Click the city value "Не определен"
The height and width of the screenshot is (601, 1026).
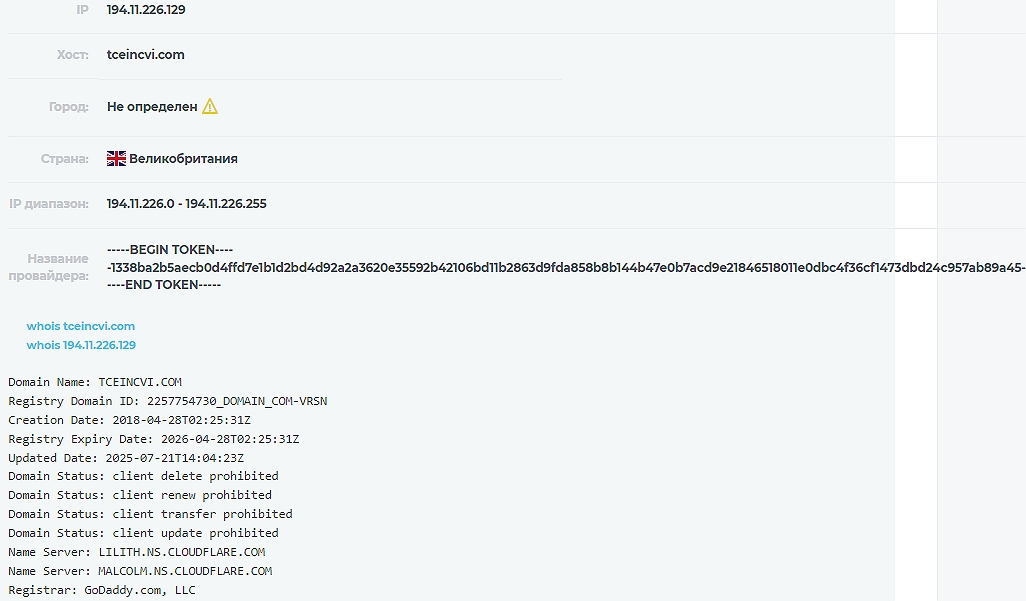152,107
